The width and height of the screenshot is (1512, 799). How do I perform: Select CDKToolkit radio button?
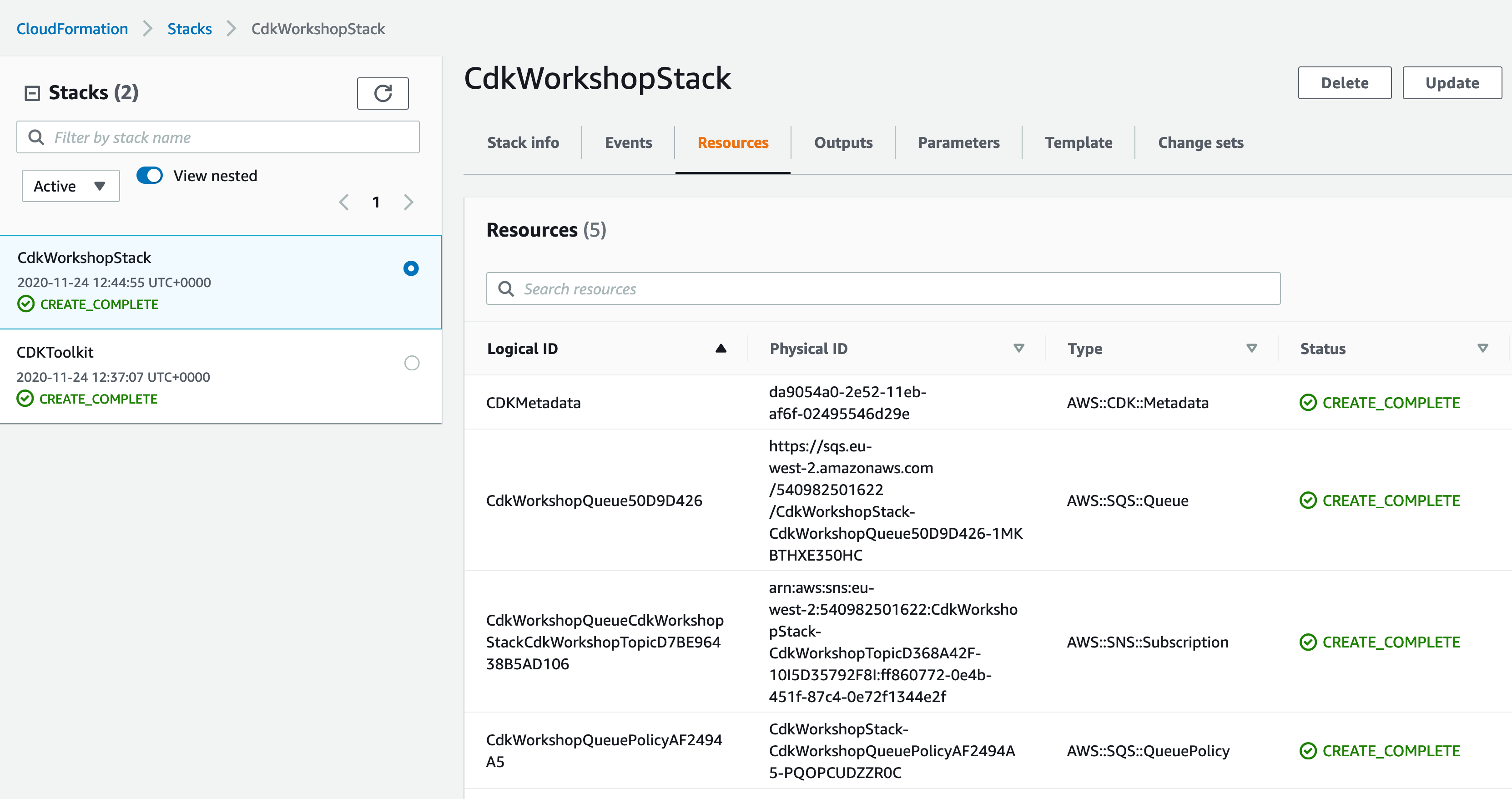[412, 364]
